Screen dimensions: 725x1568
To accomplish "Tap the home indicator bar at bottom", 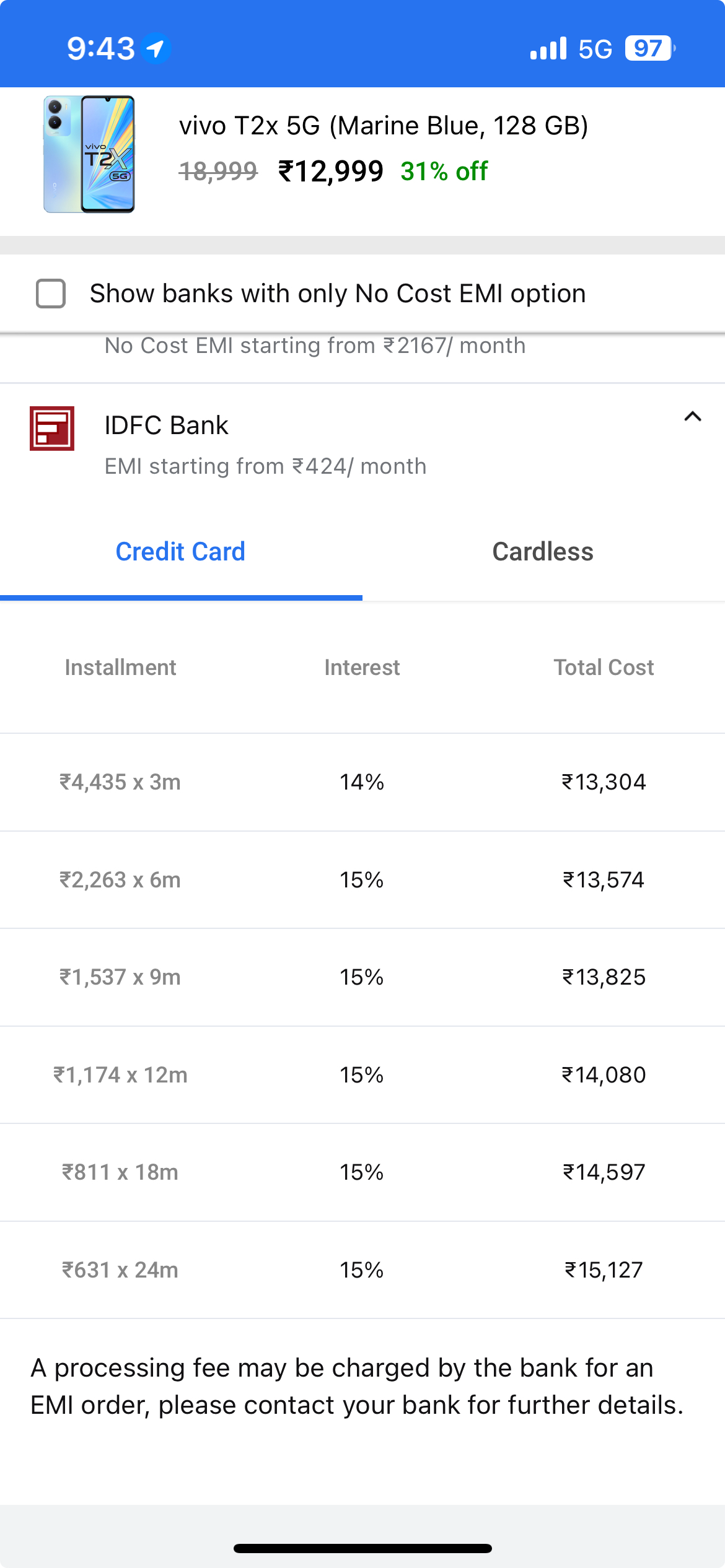I will 362,1548.
